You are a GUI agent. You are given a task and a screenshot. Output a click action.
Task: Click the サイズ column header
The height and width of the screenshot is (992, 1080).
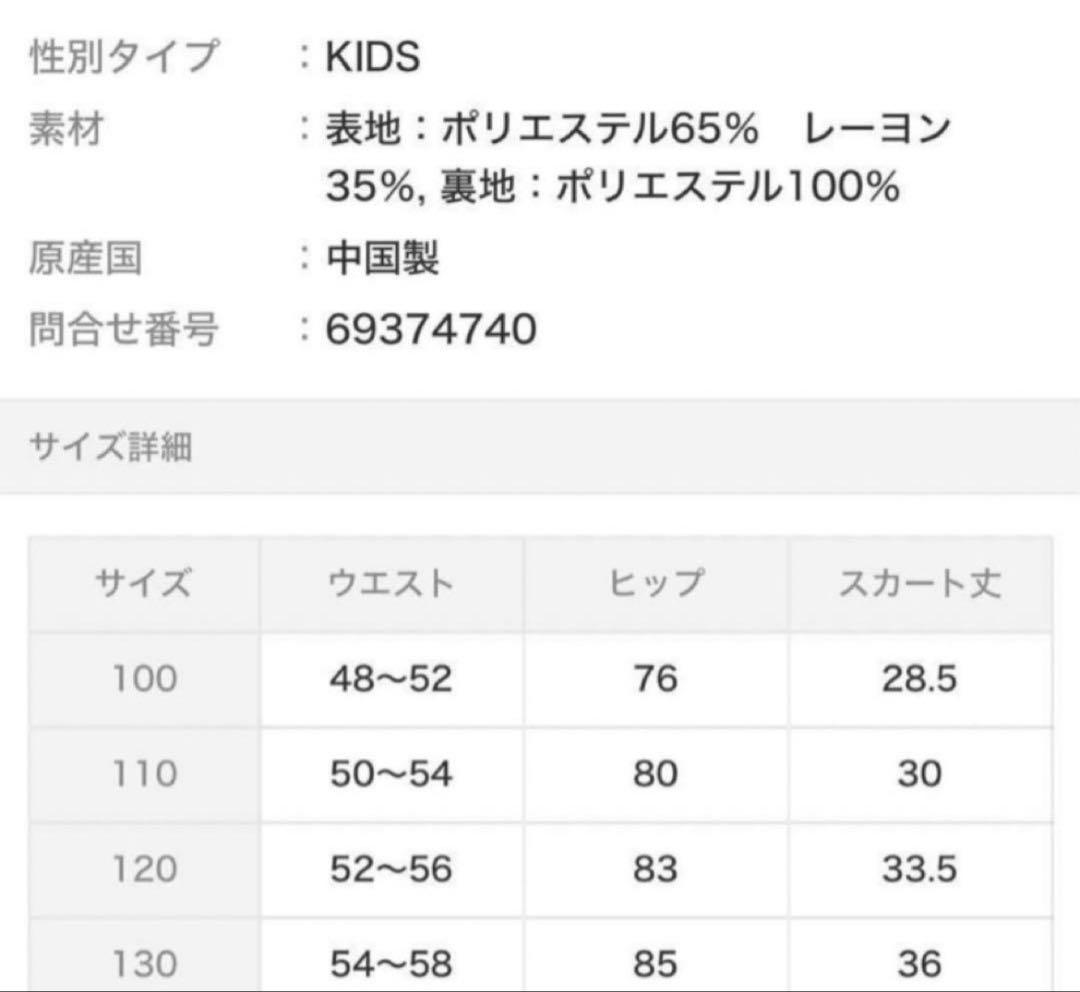tap(144, 583)
